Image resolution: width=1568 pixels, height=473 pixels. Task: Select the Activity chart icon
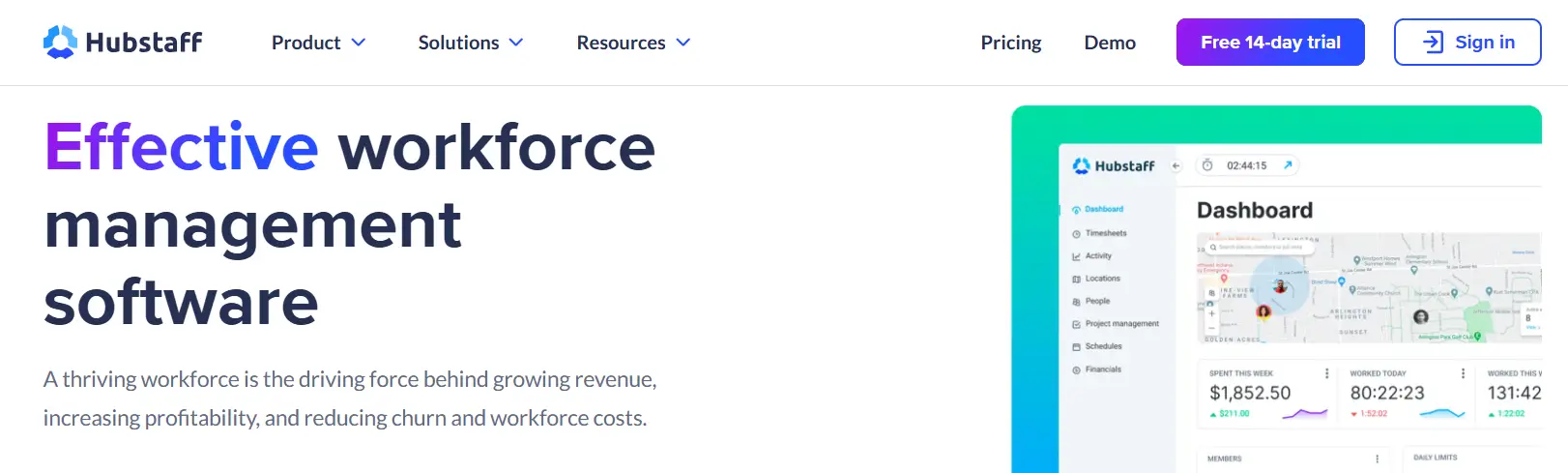pos(1076,256)
